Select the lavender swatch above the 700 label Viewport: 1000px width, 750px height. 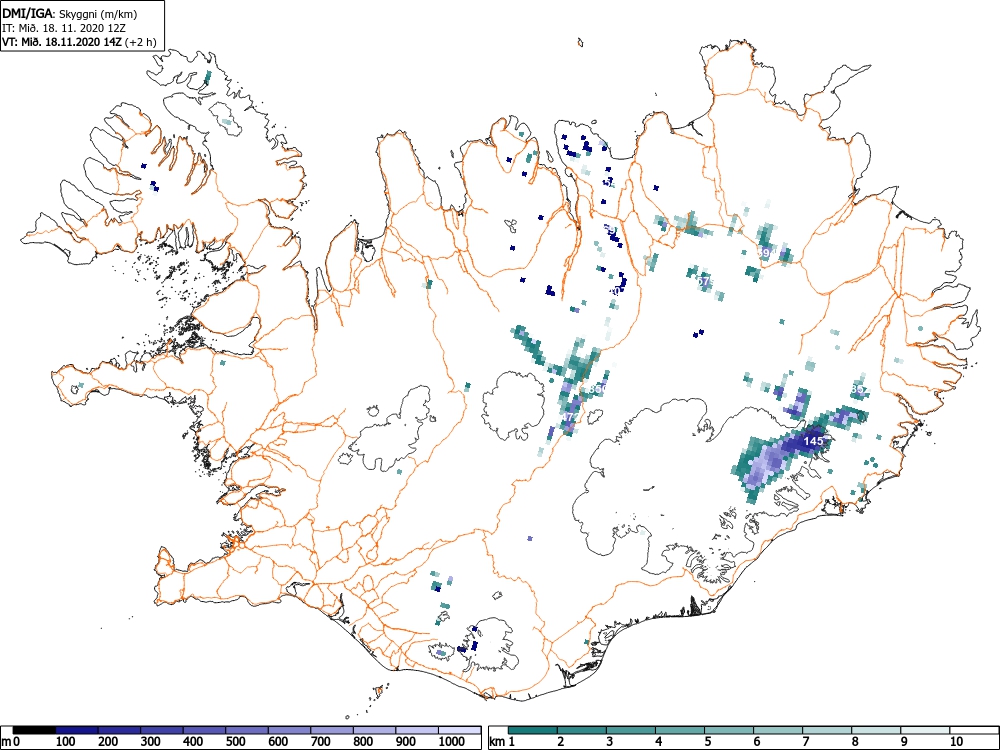point(332,730)
